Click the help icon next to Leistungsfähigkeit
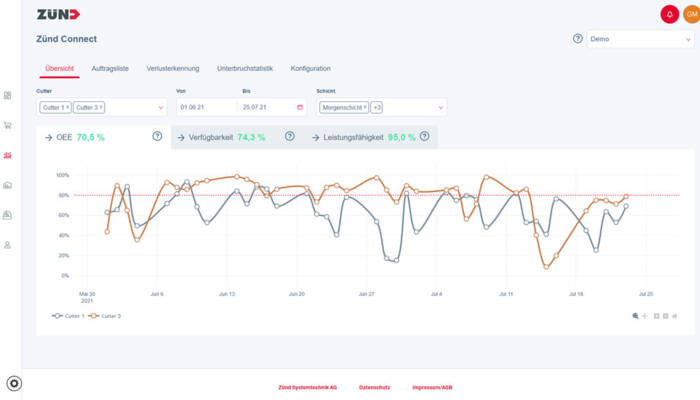 point(425,136)
